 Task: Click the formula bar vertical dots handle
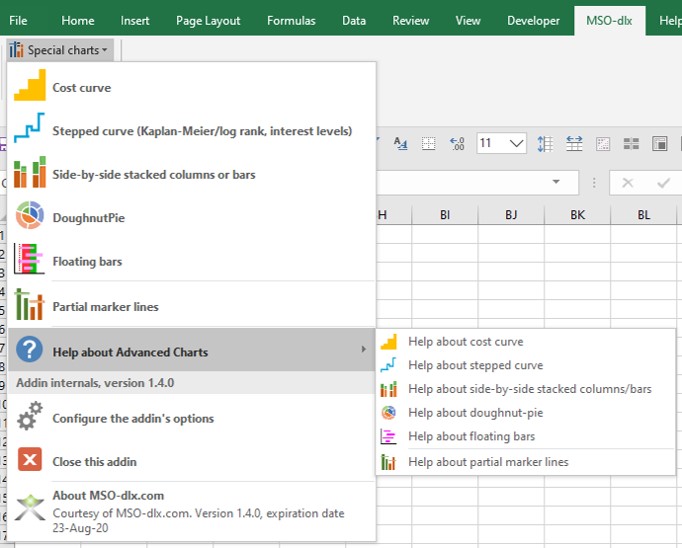(594, 183)
